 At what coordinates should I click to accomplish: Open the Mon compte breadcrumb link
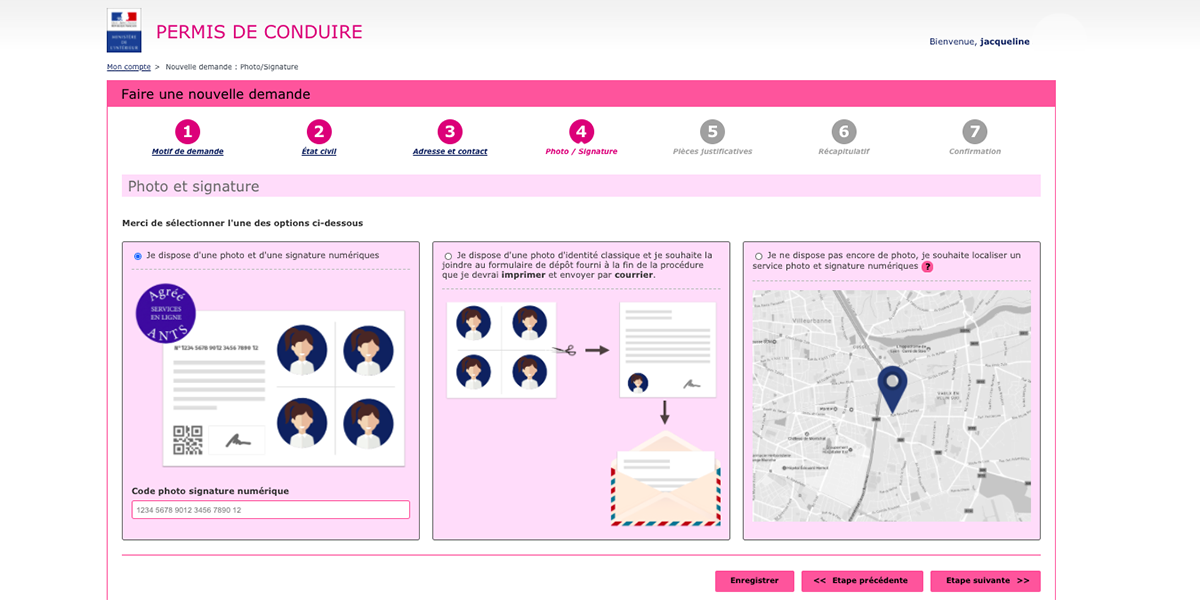click(x=128, y=66)
